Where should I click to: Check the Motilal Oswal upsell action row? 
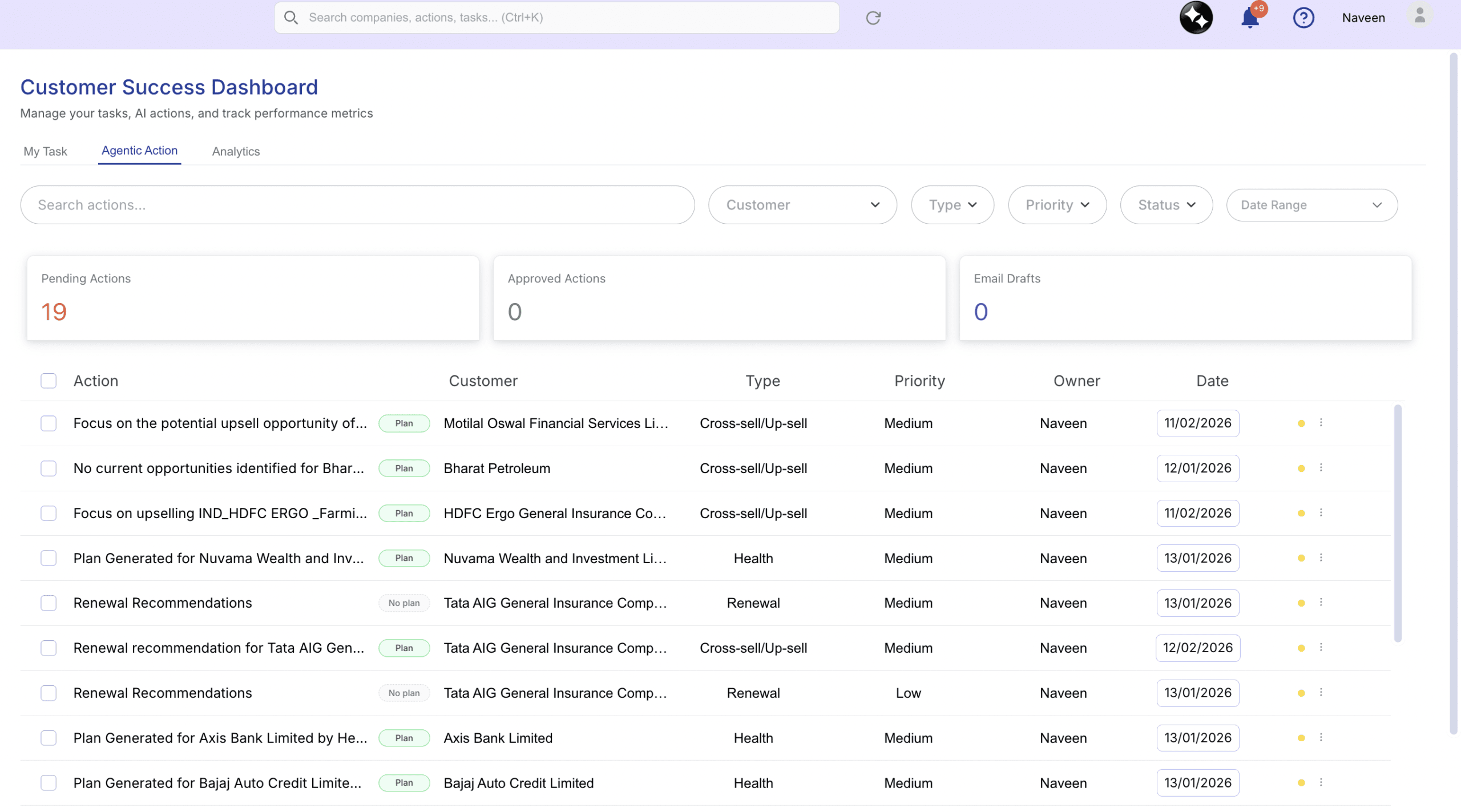coord(49,423)
